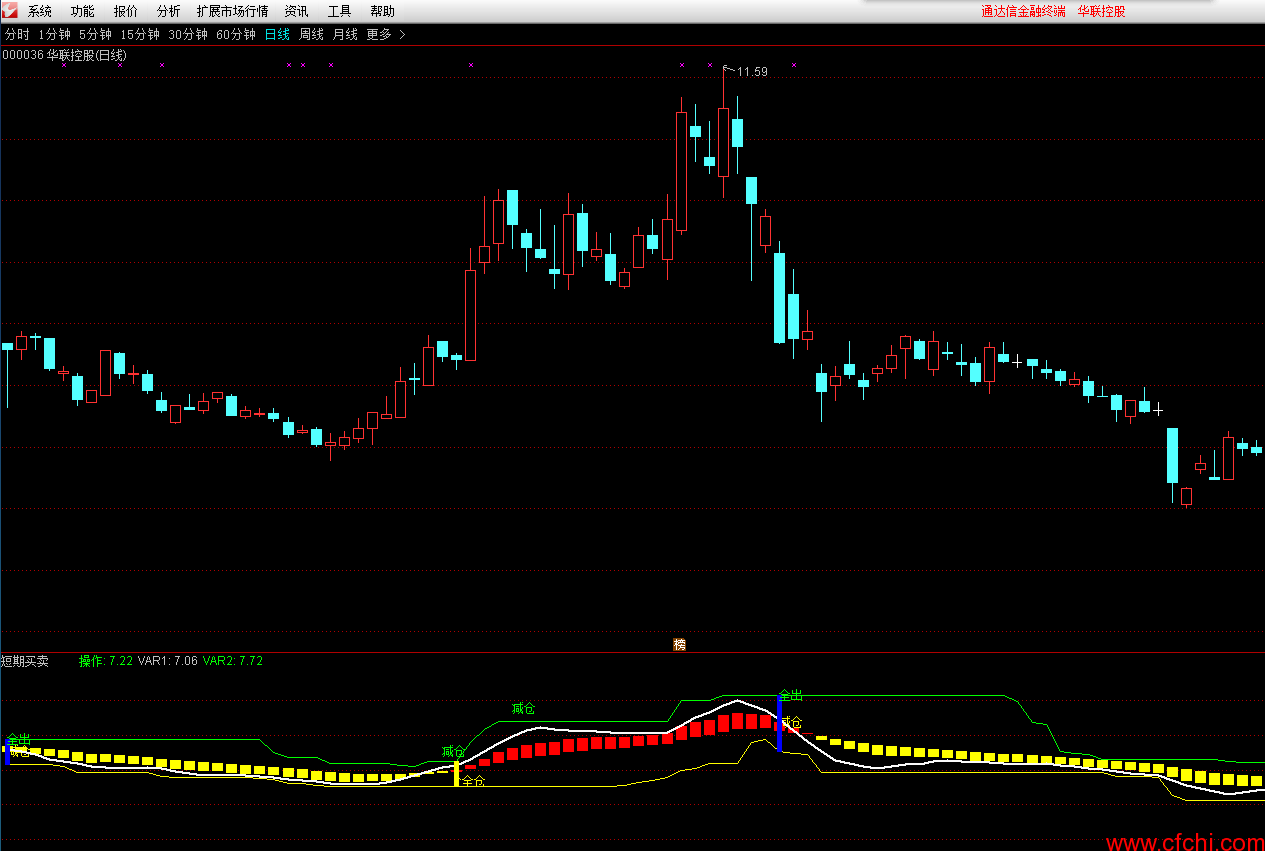Image resolution: width=1265 pixels, height=851 pixels.
Task: Open the 资讯 menu
Action: tap(296, 12)
